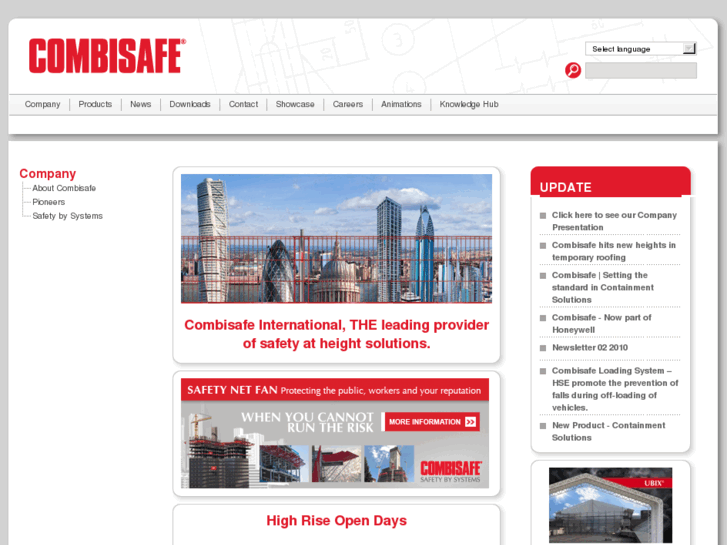Open Setting the standard in Containment link

pos(603,288)
